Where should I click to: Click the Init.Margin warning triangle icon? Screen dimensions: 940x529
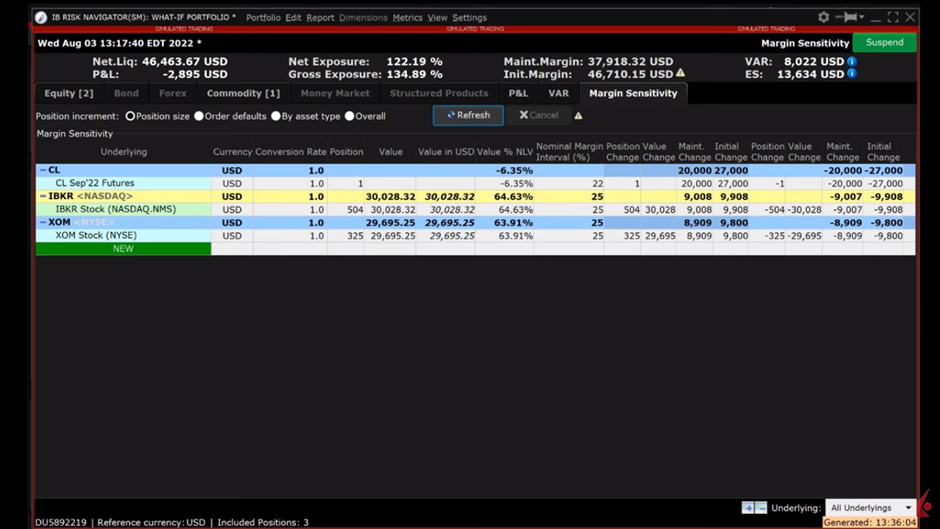point(681,74)
